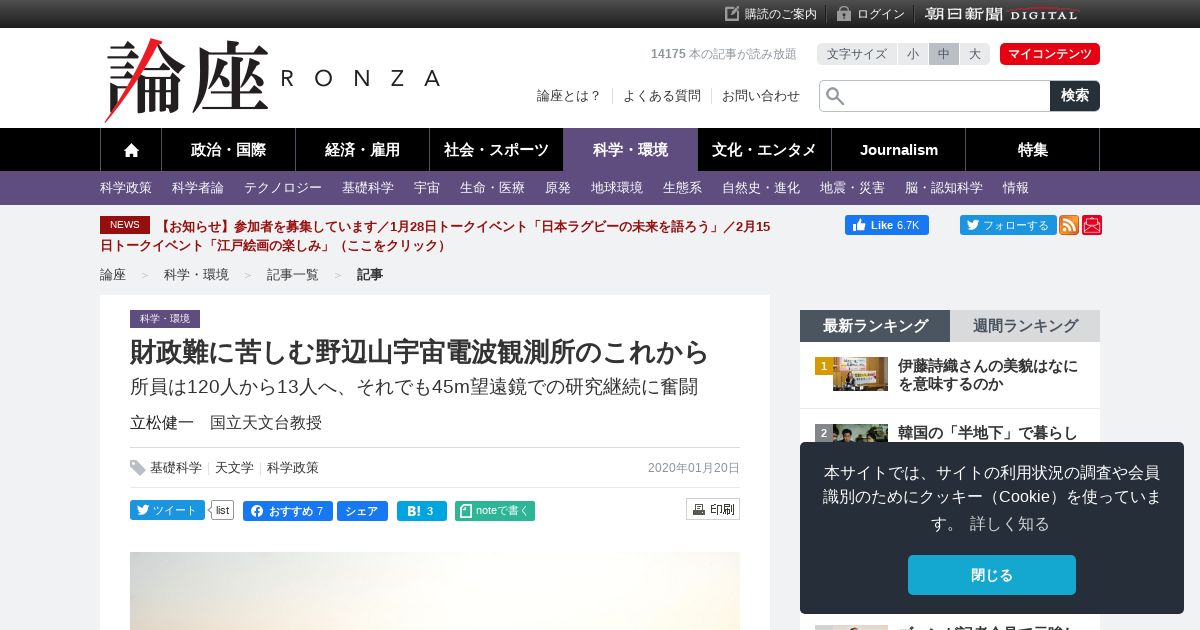1200x630 pixels.
Task: Open 論座とは？ link
Action: (569, 96)
